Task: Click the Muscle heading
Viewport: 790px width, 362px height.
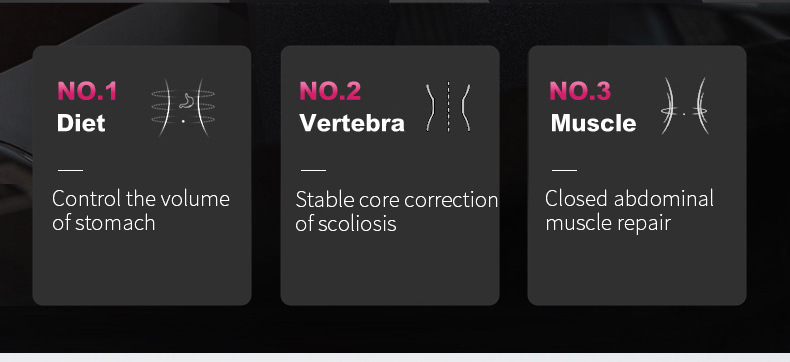Action: (x=593, y=123)
